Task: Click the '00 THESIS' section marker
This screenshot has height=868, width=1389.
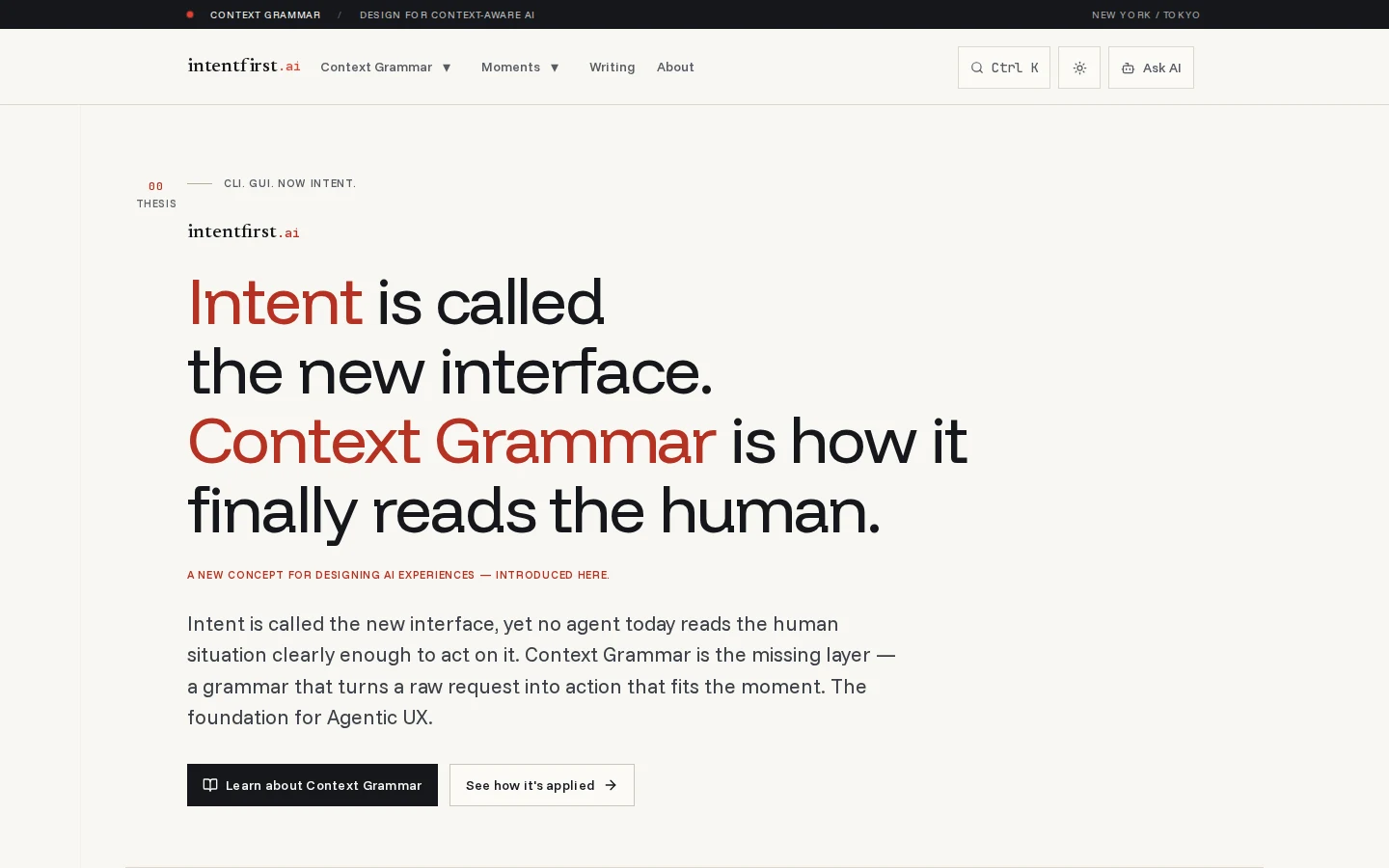Action: click(156, 195)
